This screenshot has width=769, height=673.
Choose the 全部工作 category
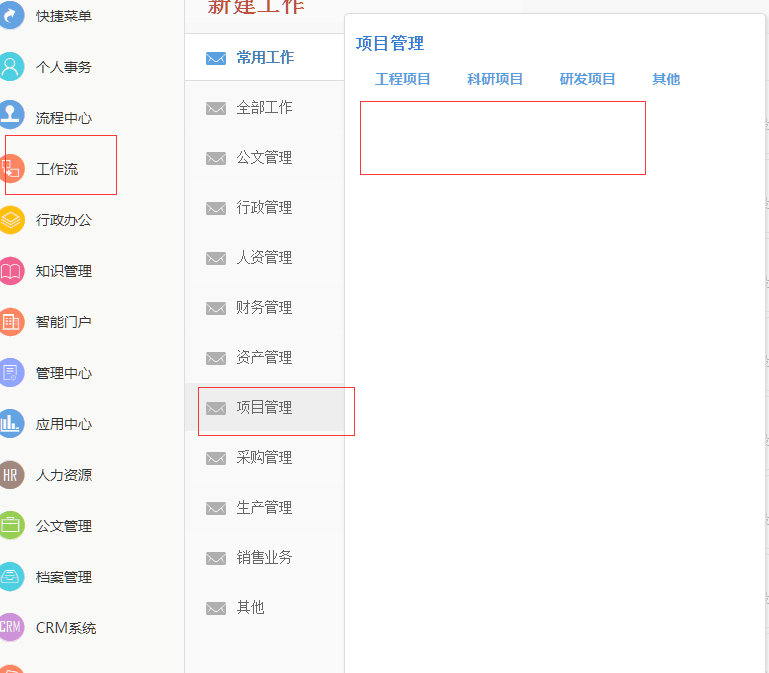click(x=264, y=108)
